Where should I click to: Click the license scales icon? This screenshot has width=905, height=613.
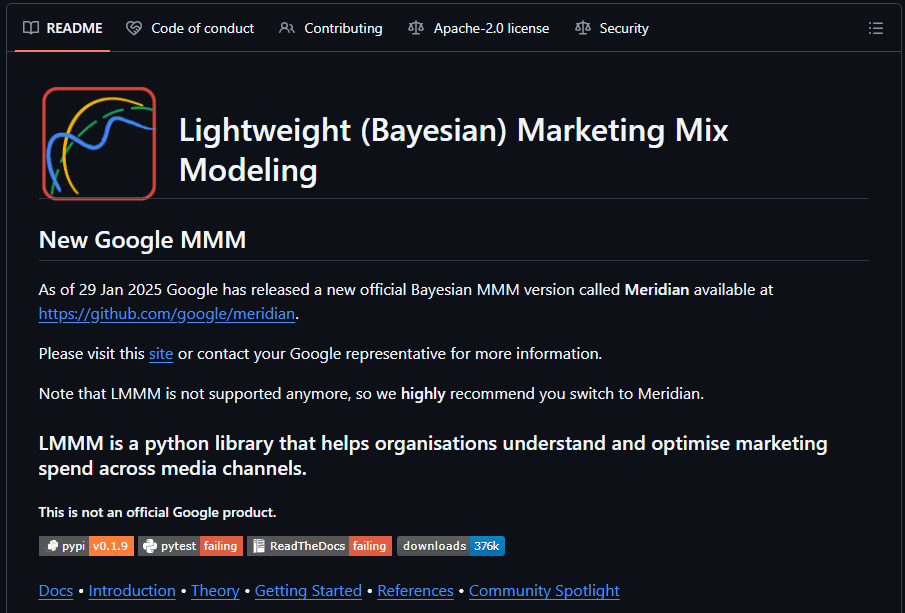pos(416,28)
